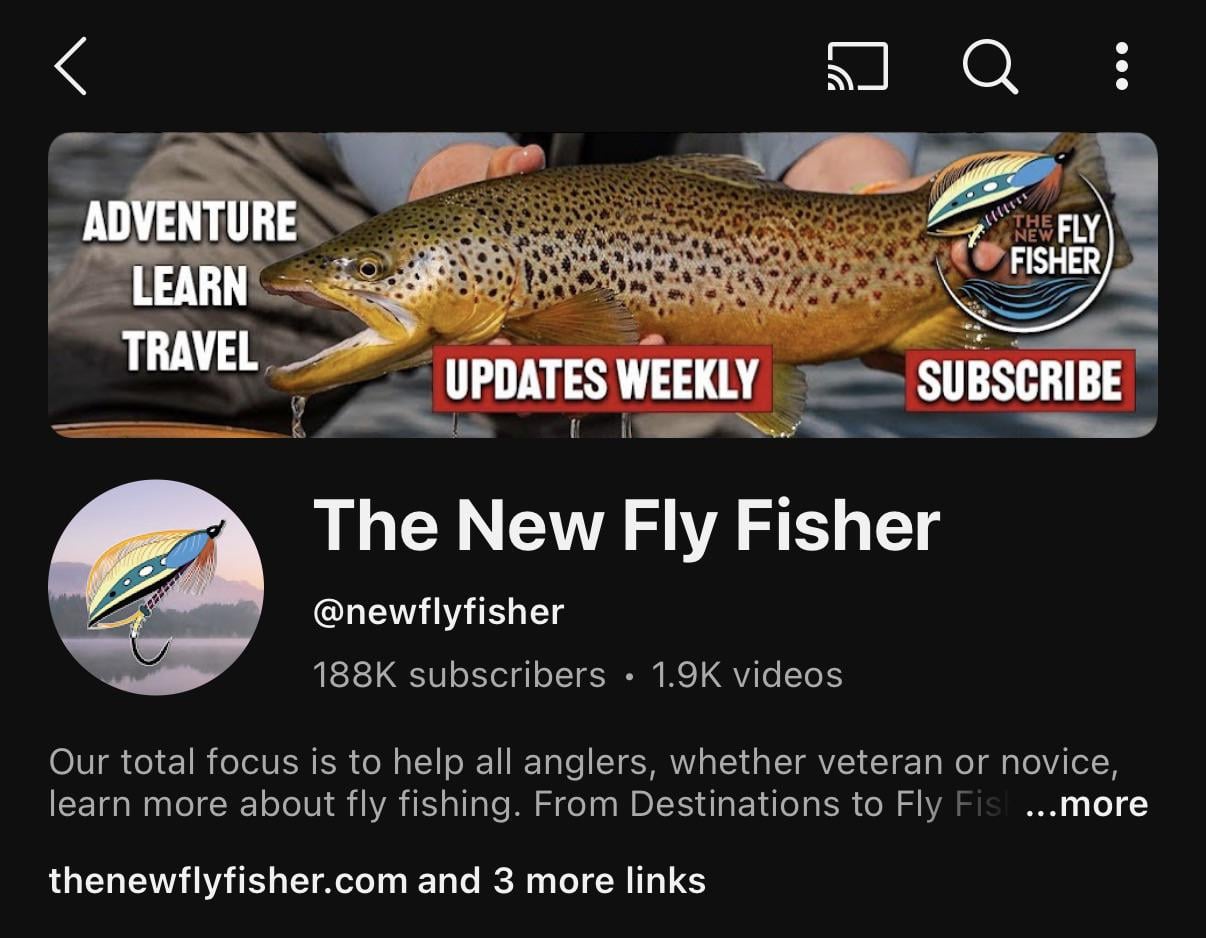Viewport: 1206px width, 938px height.
Task: Open the channel banner trout image
Action: [x=603, y=285]
